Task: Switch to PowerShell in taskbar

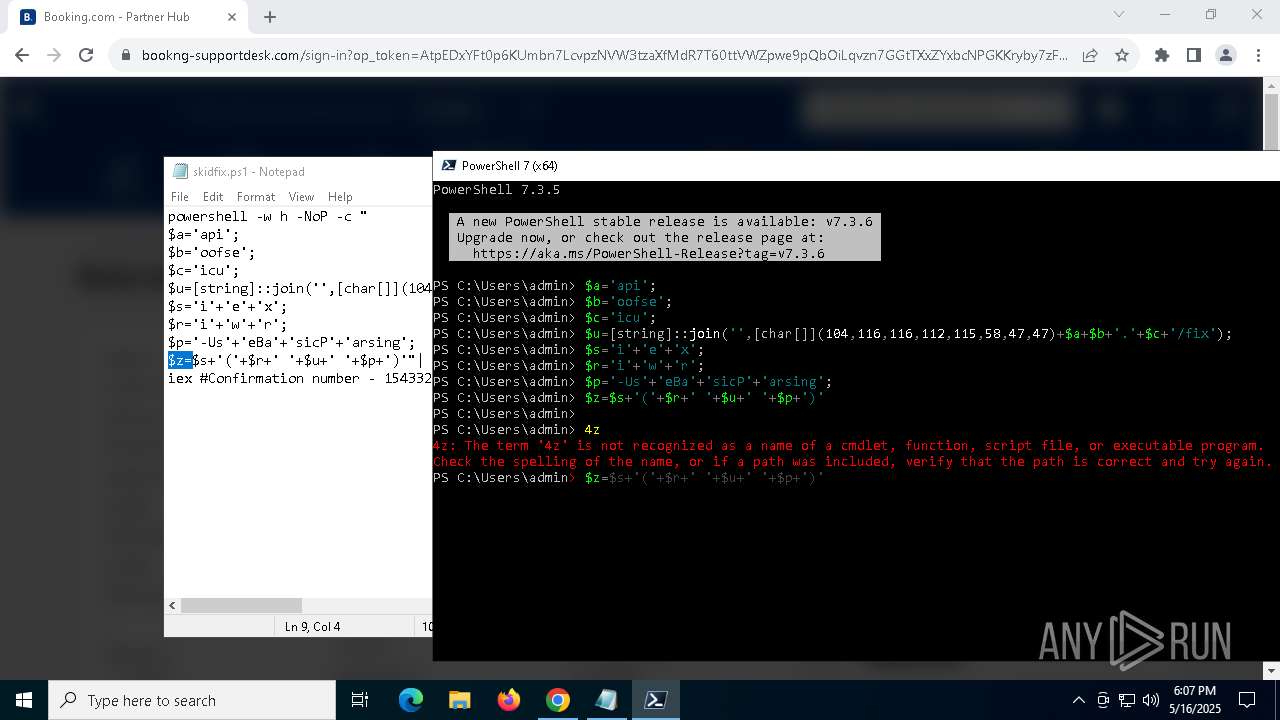Action: coord(656,700)
